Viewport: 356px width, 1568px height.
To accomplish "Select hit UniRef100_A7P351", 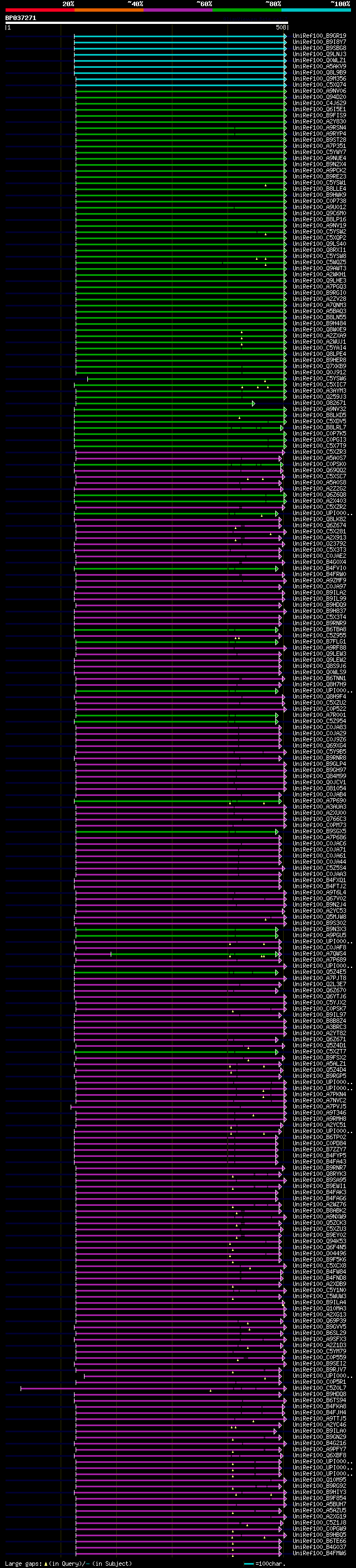I will 319,146.
